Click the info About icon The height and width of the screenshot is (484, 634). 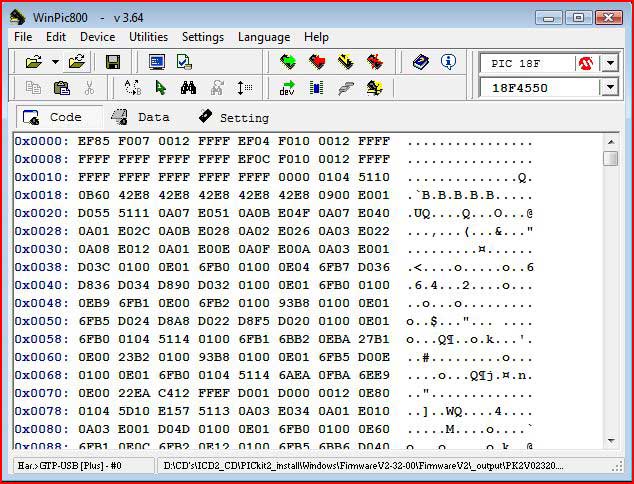448,62
